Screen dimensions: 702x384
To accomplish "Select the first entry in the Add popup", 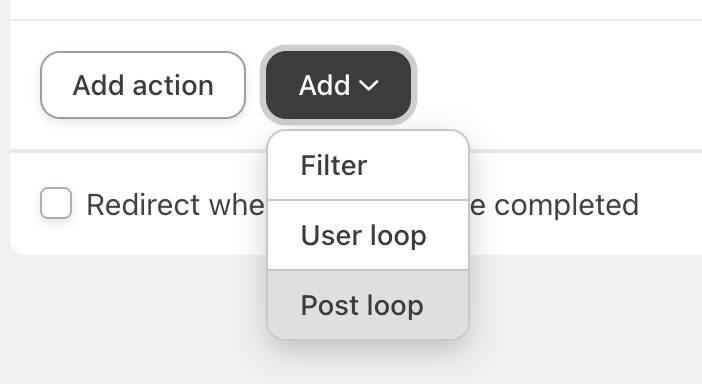I will (x=368, y=165).
